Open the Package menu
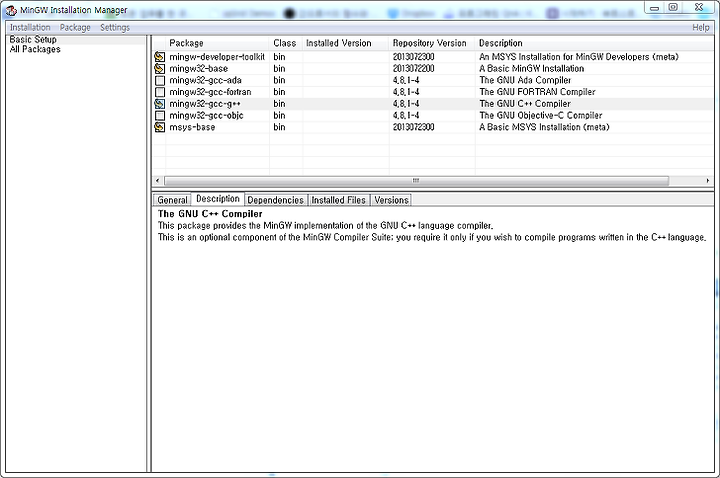720x478 pixels. tap(75, 28)
